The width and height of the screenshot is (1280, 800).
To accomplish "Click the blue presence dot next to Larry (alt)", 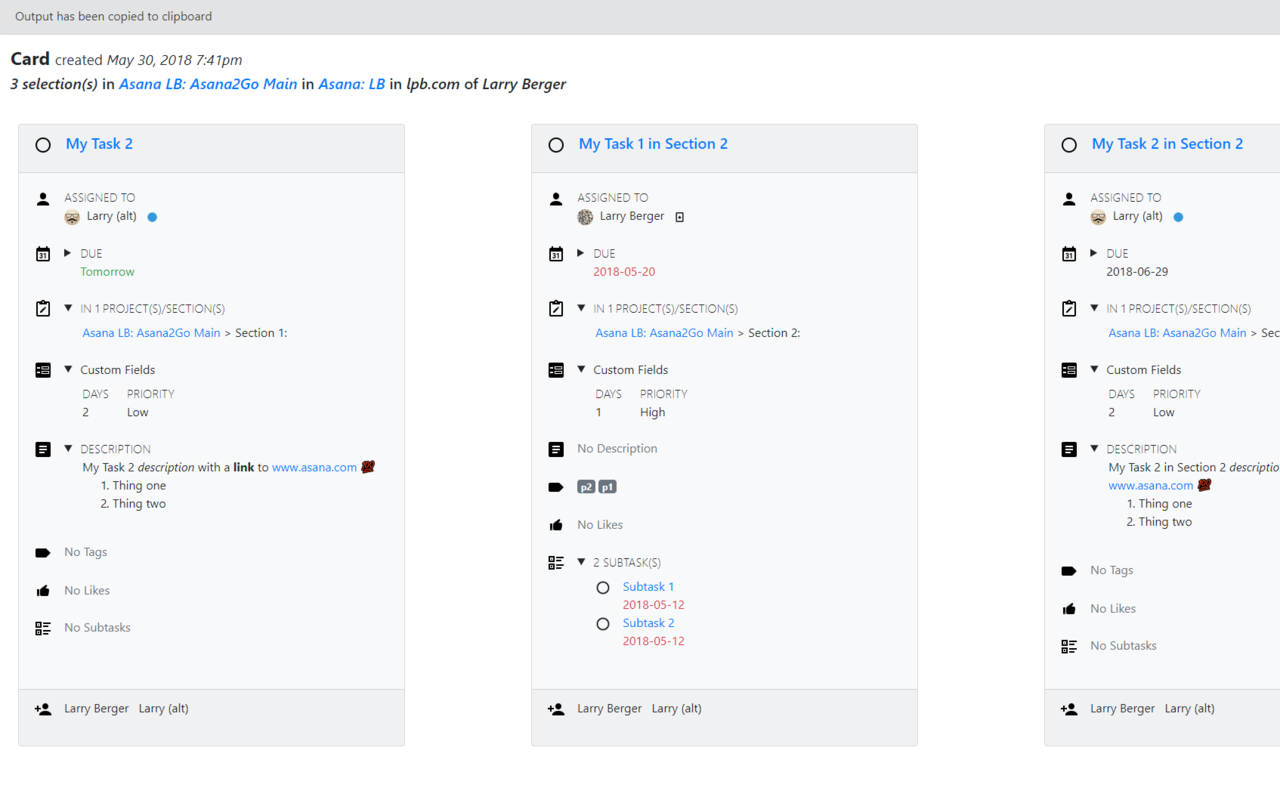I will pos(151,216).
